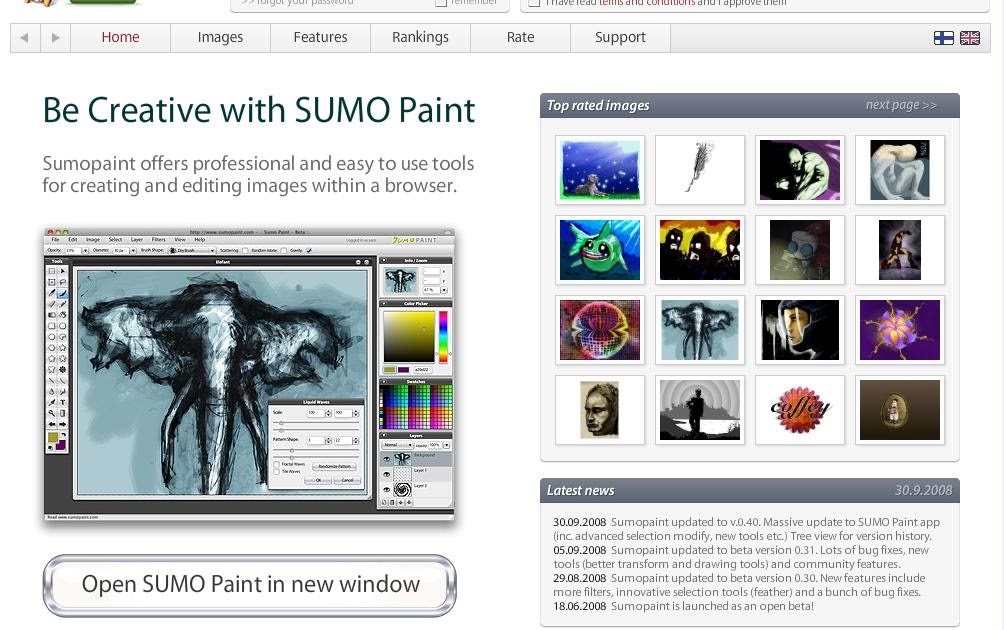1004x630 pixels.
Task: Open the green monster thumbnail in top rated images
Action: click(x=600, y=250)
